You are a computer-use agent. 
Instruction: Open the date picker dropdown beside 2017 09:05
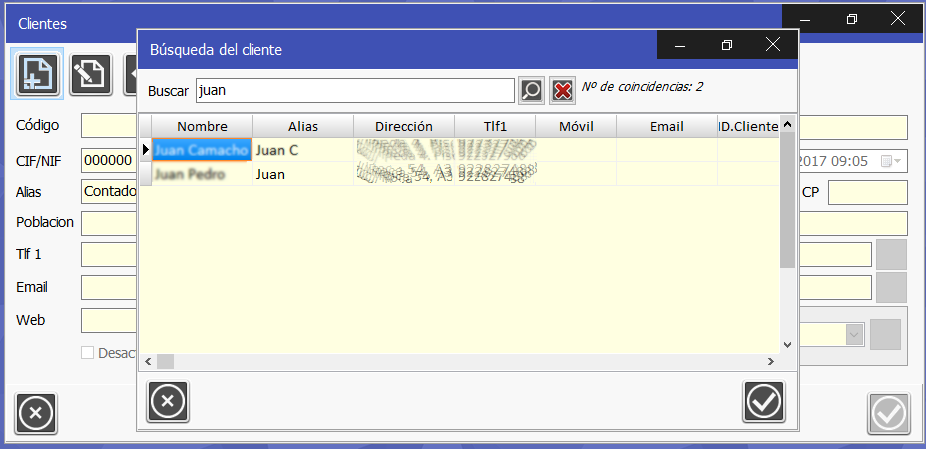point(890,161)
